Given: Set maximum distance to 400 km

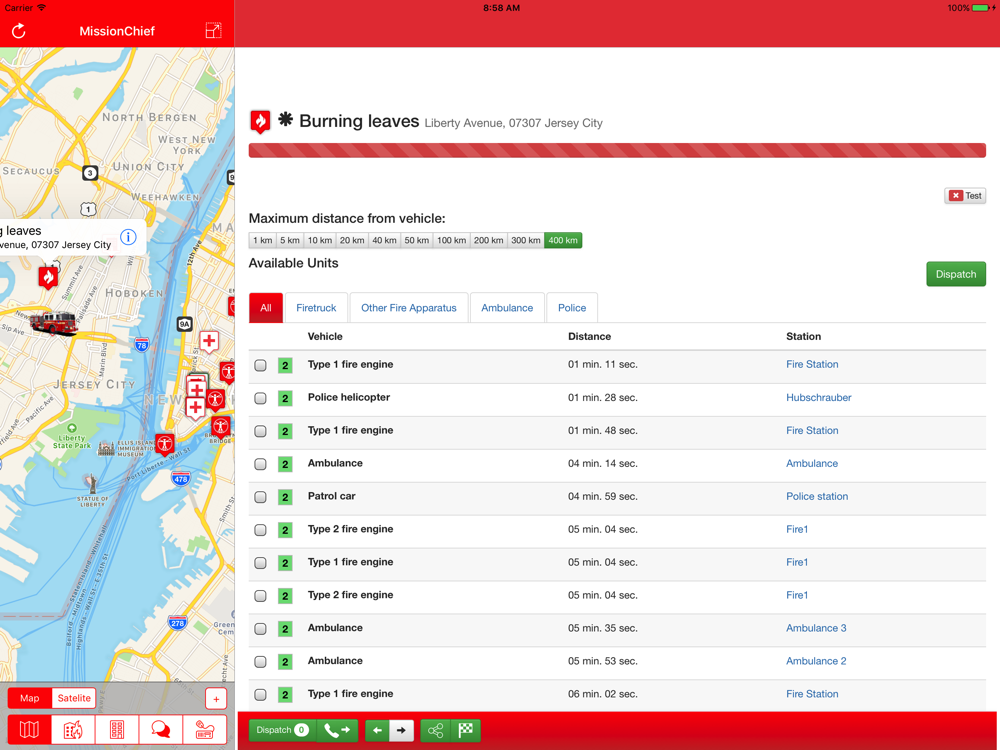Looking at the screenshot, I should coord(563,240).
